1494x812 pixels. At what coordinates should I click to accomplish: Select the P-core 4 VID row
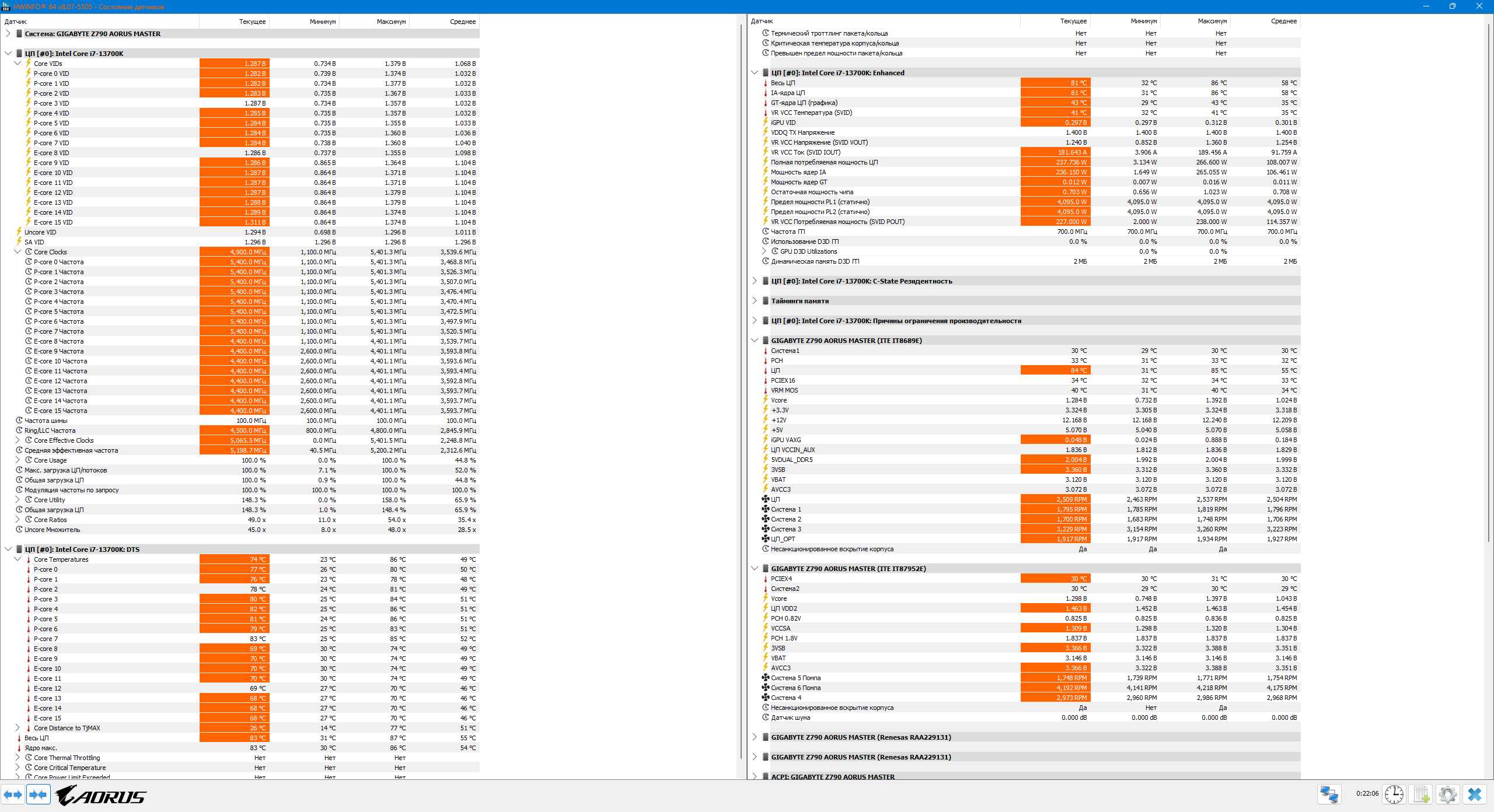tap(51, 113)
